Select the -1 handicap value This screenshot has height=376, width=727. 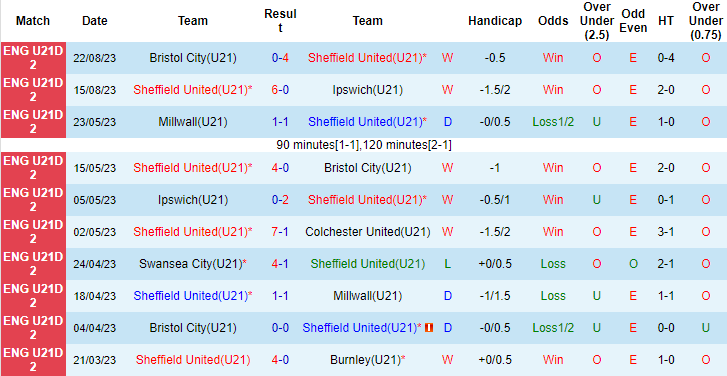pos(495,167)
